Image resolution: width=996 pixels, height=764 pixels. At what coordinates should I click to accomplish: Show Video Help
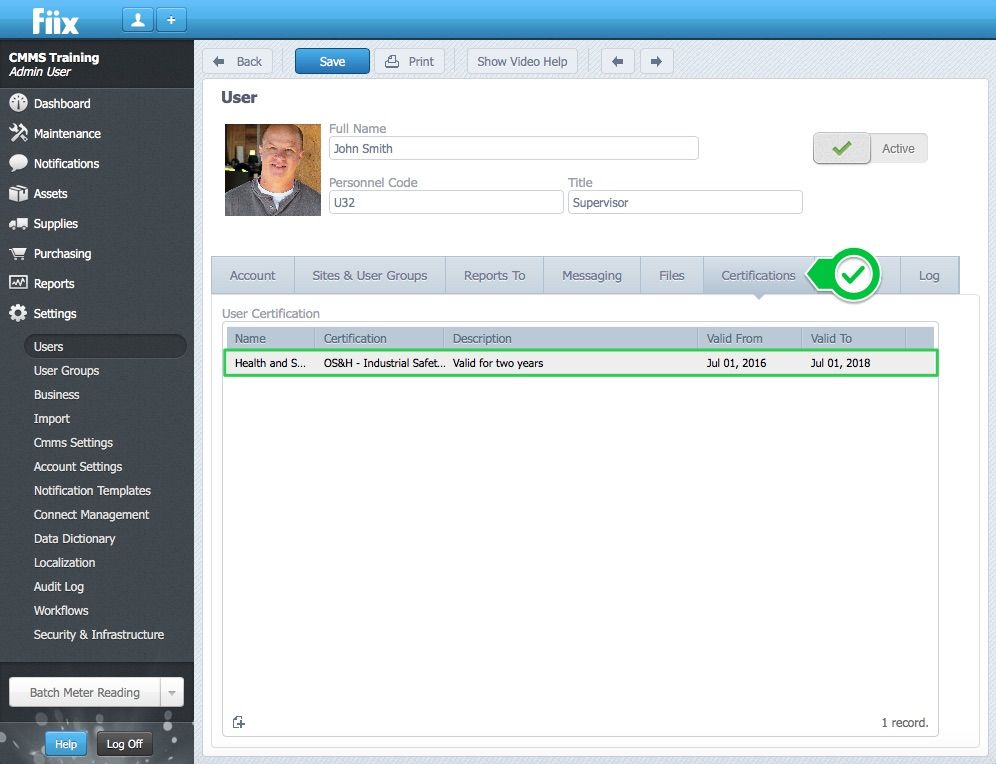pos(522,62)
